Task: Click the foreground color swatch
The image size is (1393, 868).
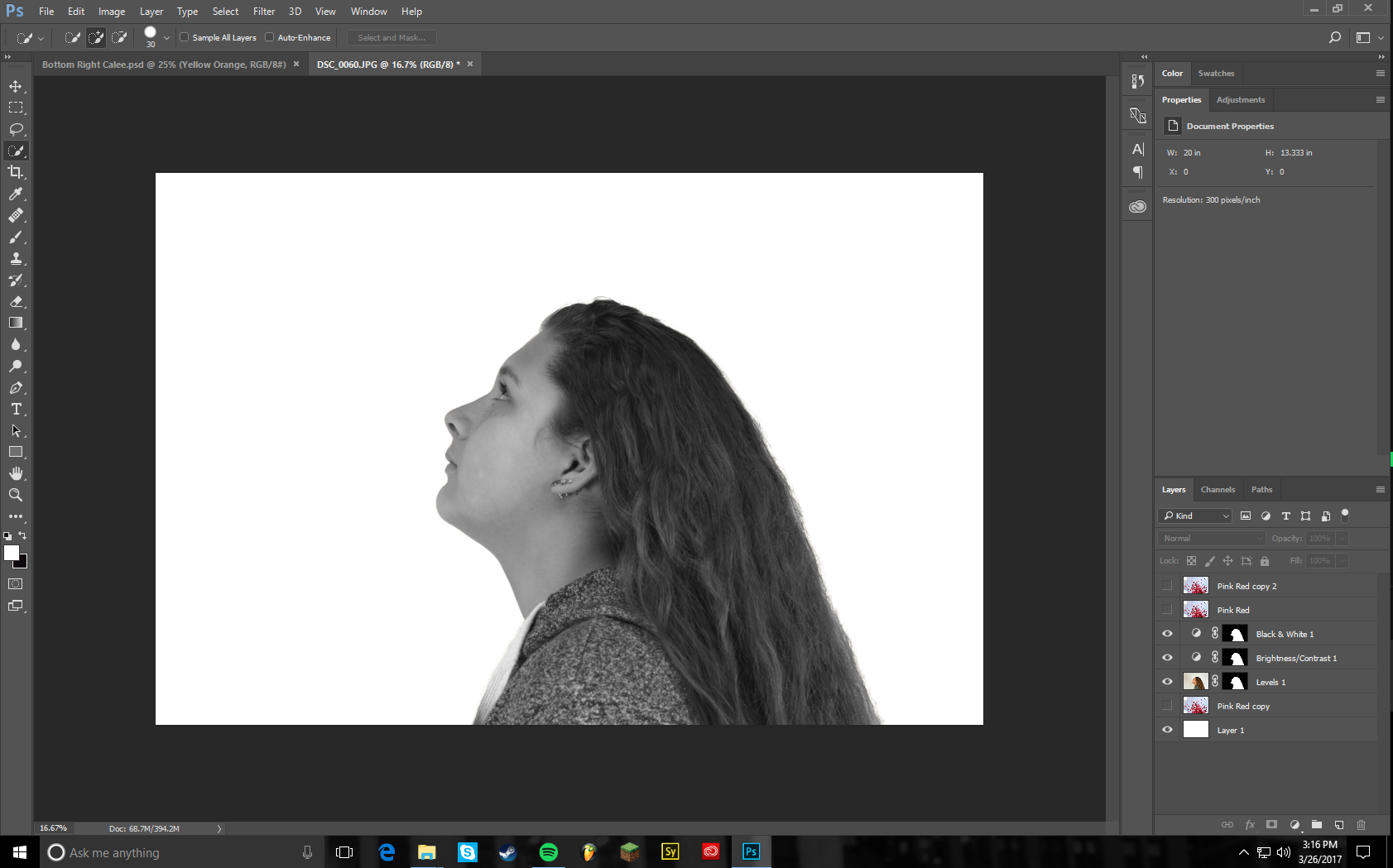Action: 11,553
